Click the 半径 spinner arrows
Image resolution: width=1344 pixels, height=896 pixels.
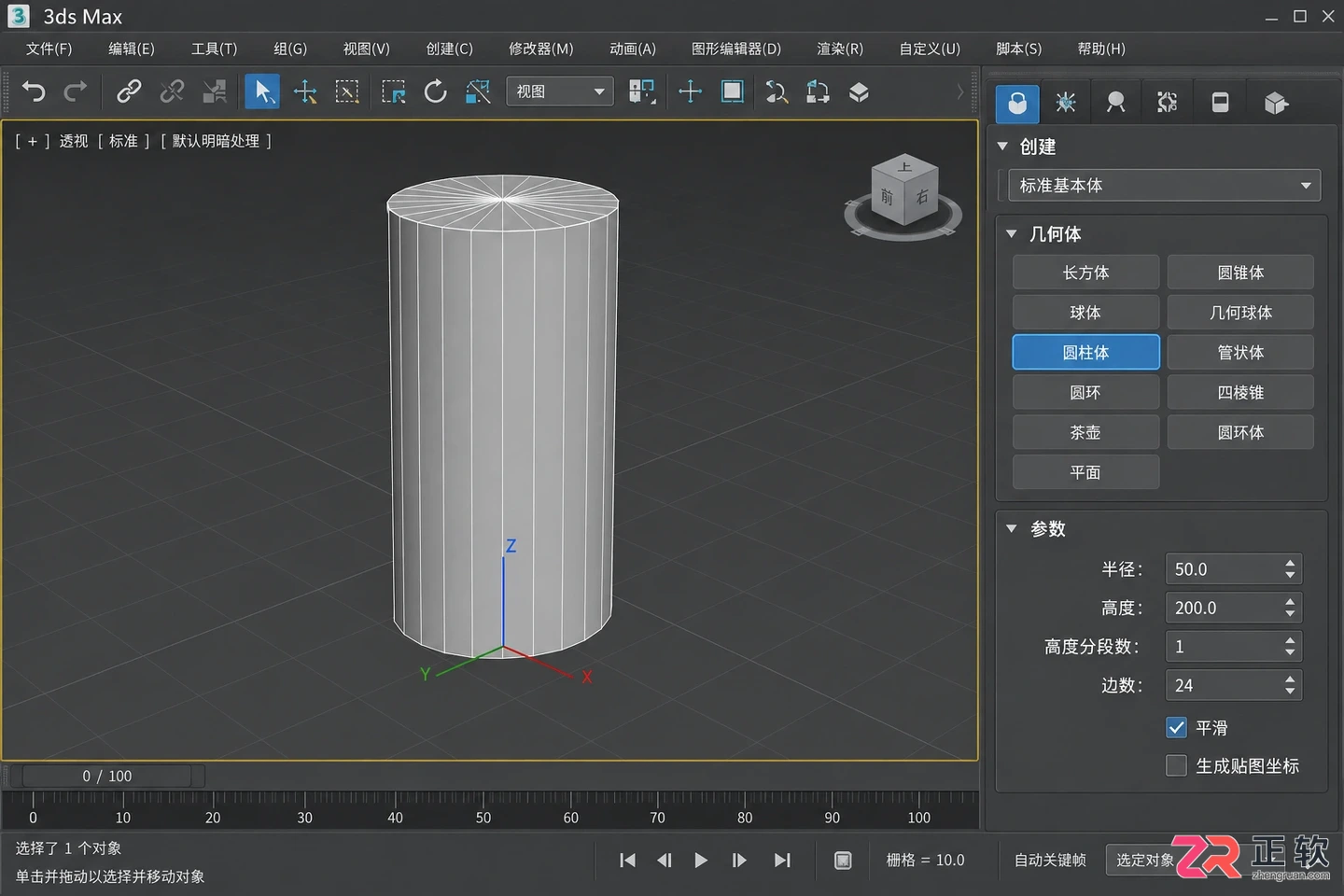point(1290,569)
